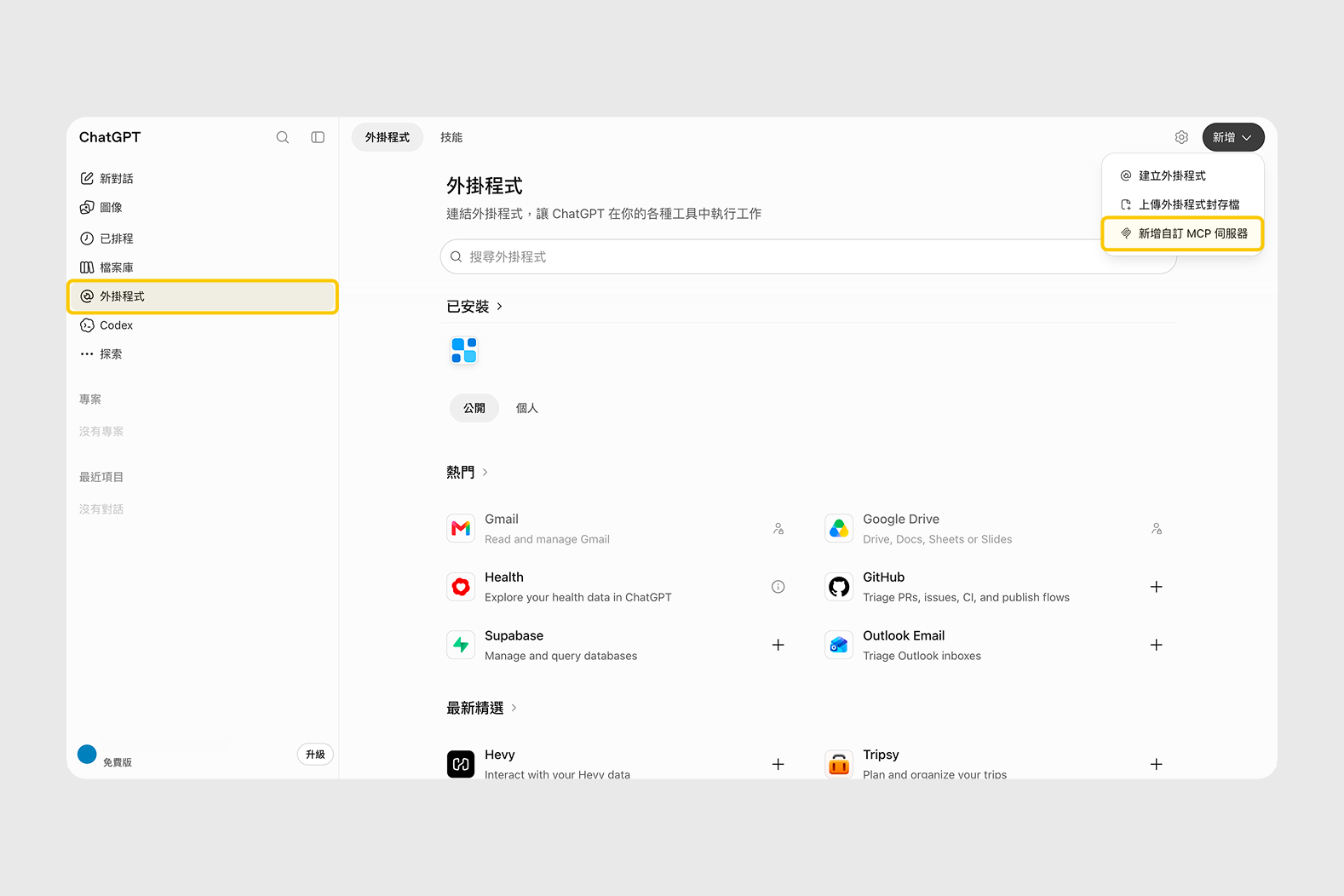Image resolution: width=1344 pixels, height=896 pixels.
Task: Click the Hevy app icon
Action: 461,764
